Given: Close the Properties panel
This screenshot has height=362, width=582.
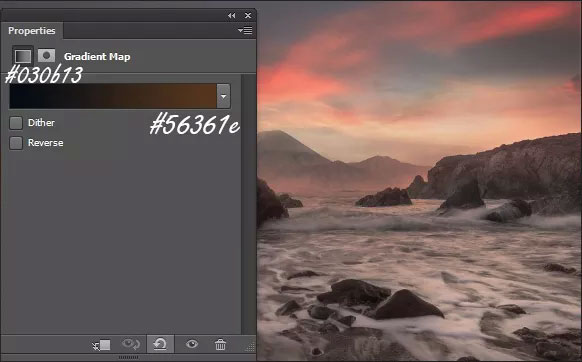Looking at the screenshot, I should click(248, 16).
